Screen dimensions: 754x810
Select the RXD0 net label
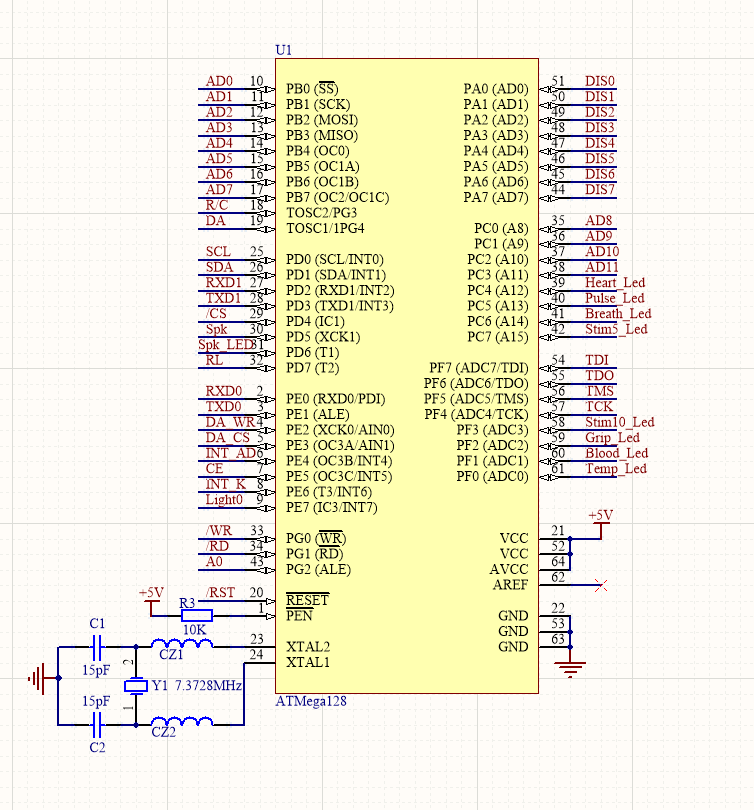coord(224,392)
